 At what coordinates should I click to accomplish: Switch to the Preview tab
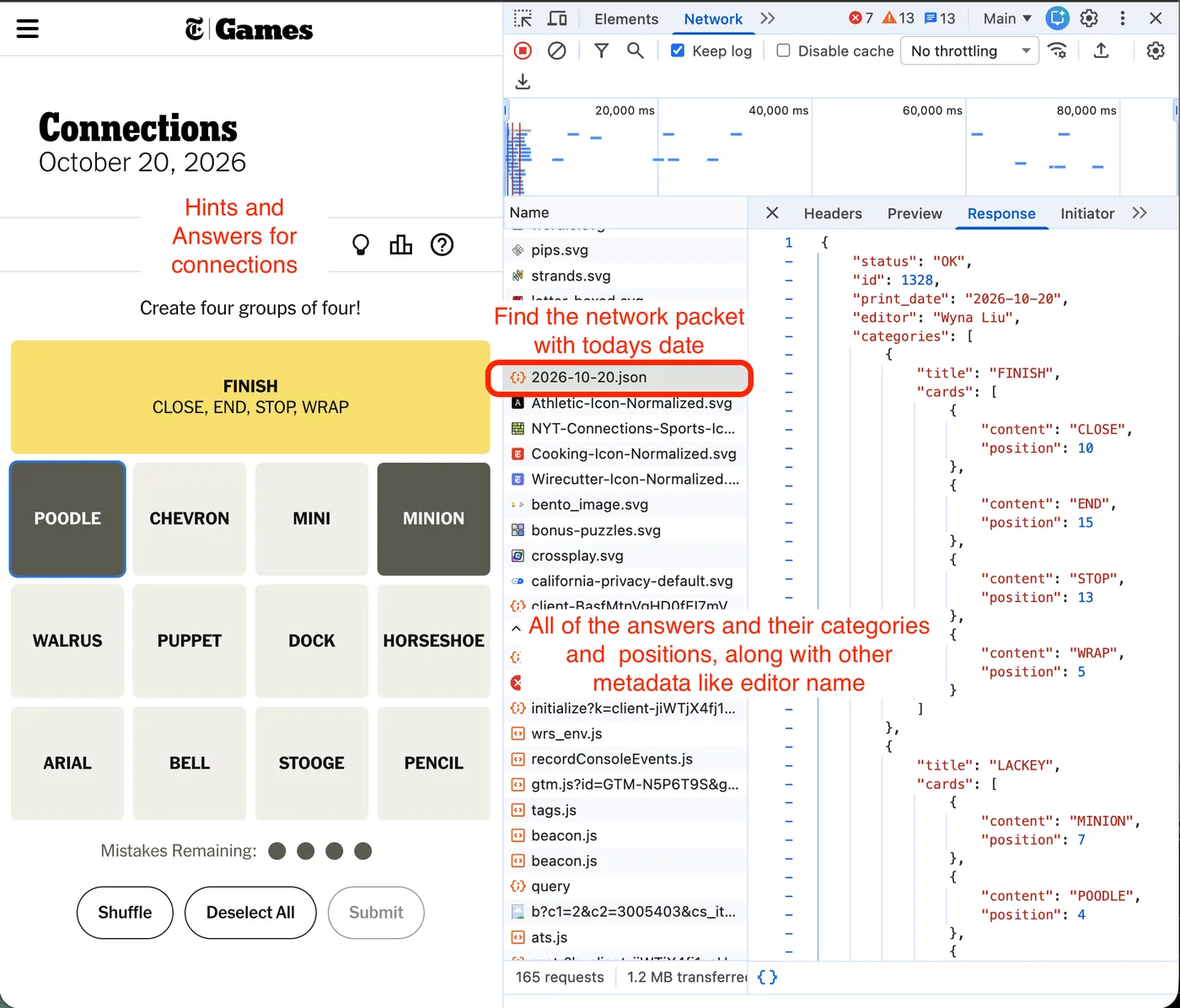914,213
